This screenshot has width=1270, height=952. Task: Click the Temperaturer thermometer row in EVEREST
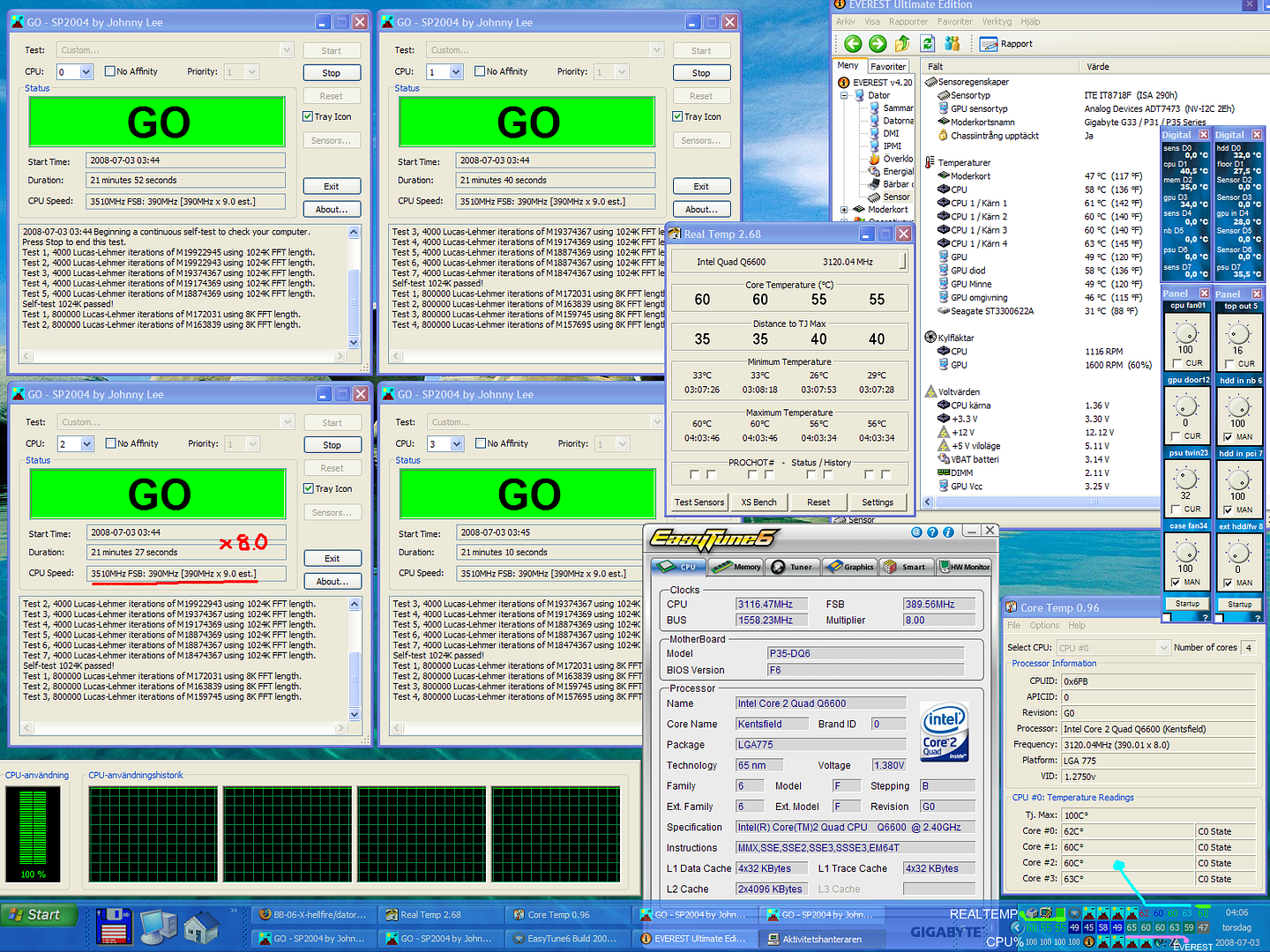point(958,162)
